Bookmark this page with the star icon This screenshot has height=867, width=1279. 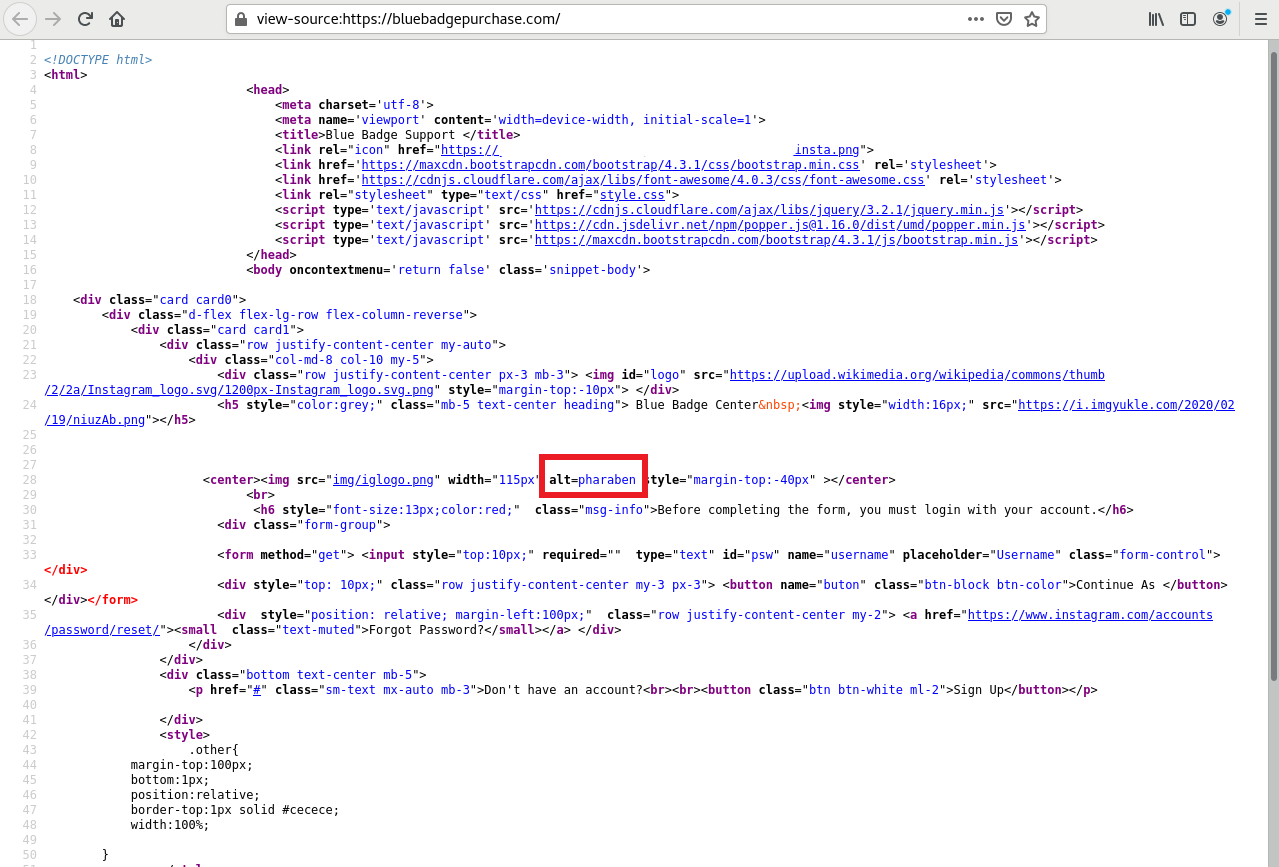coord(1031,19)
